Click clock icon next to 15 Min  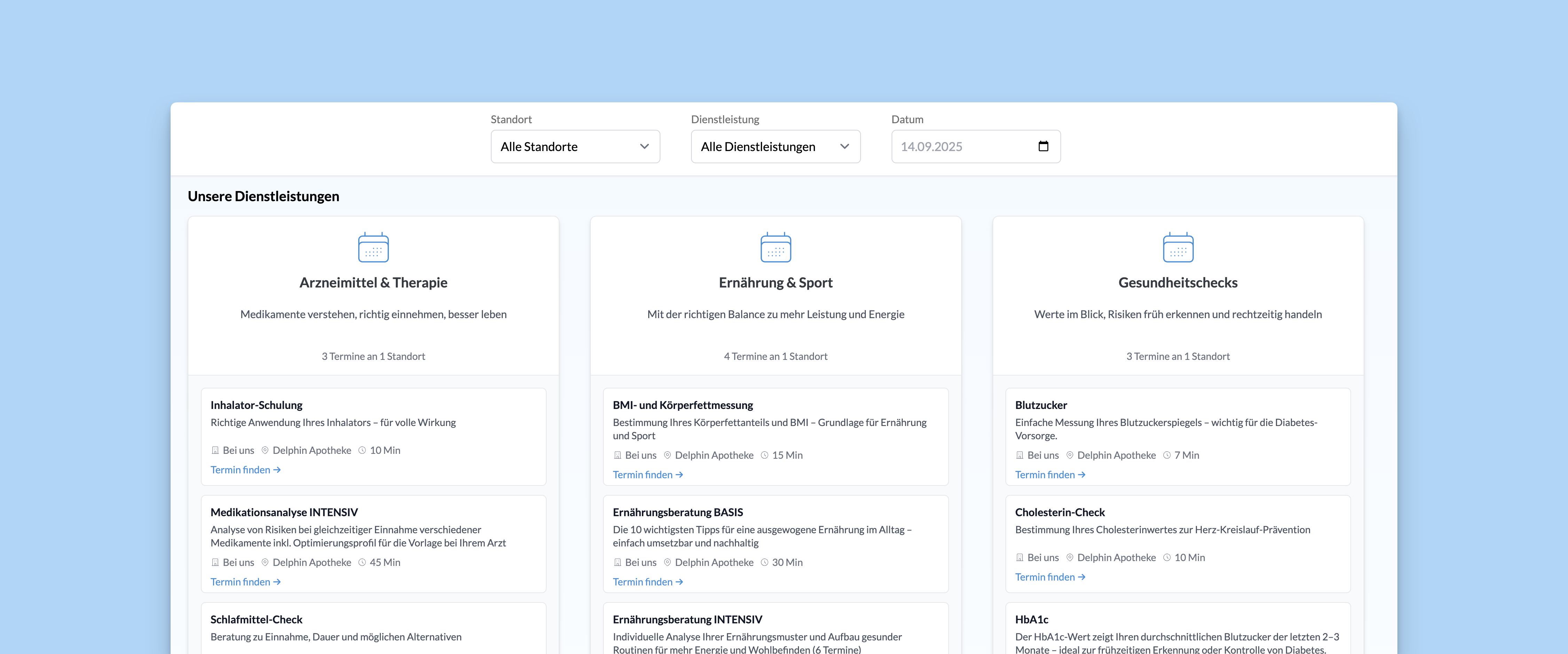[765, 455]
